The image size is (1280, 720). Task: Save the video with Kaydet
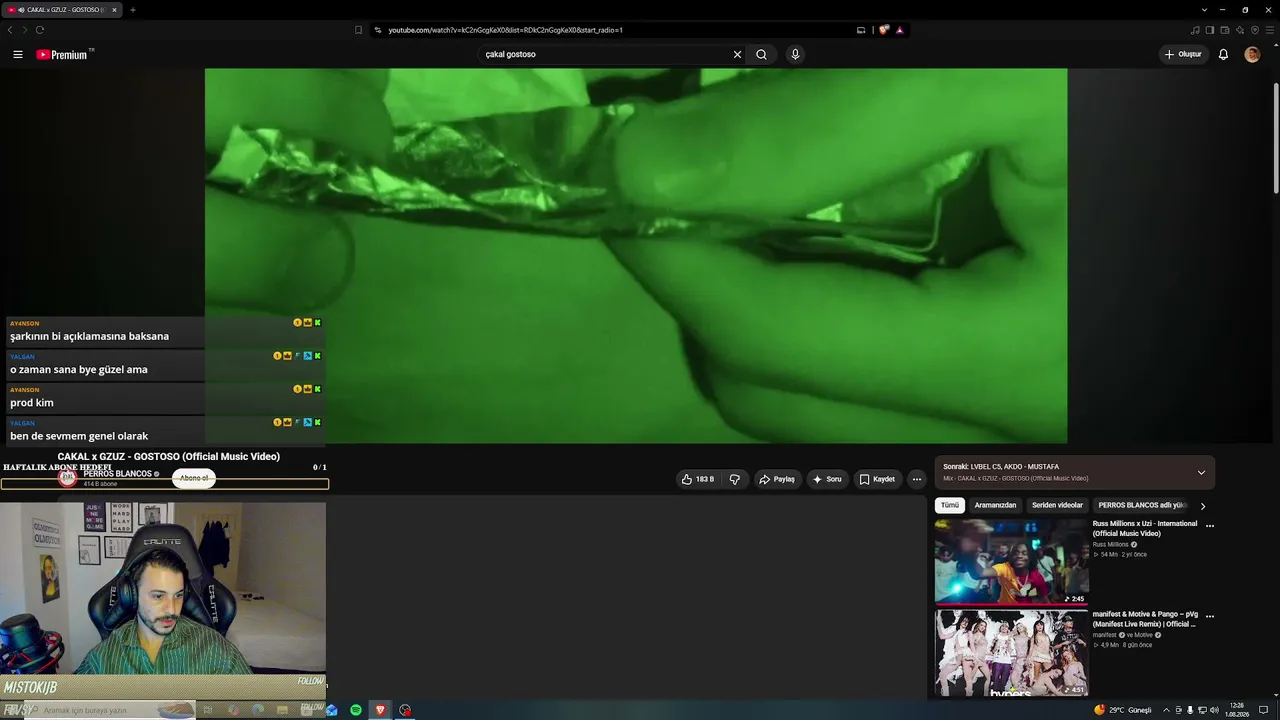pyautogui.click(x=877, y=479)
